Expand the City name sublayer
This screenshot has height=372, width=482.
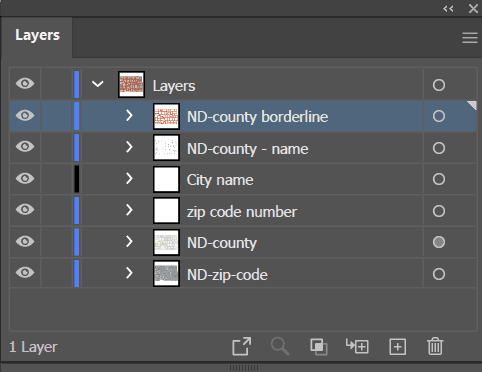click(x=129, y=178)
